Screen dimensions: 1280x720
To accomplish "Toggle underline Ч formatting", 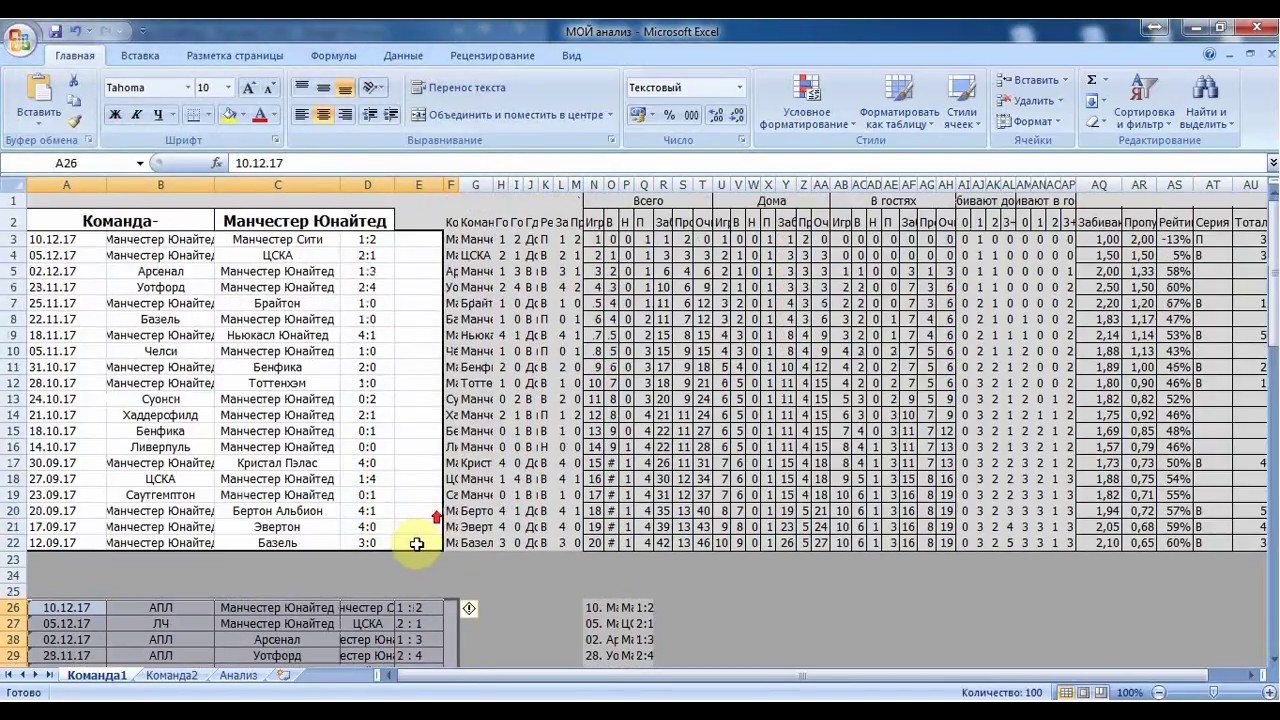I will [x=158, y=115].
